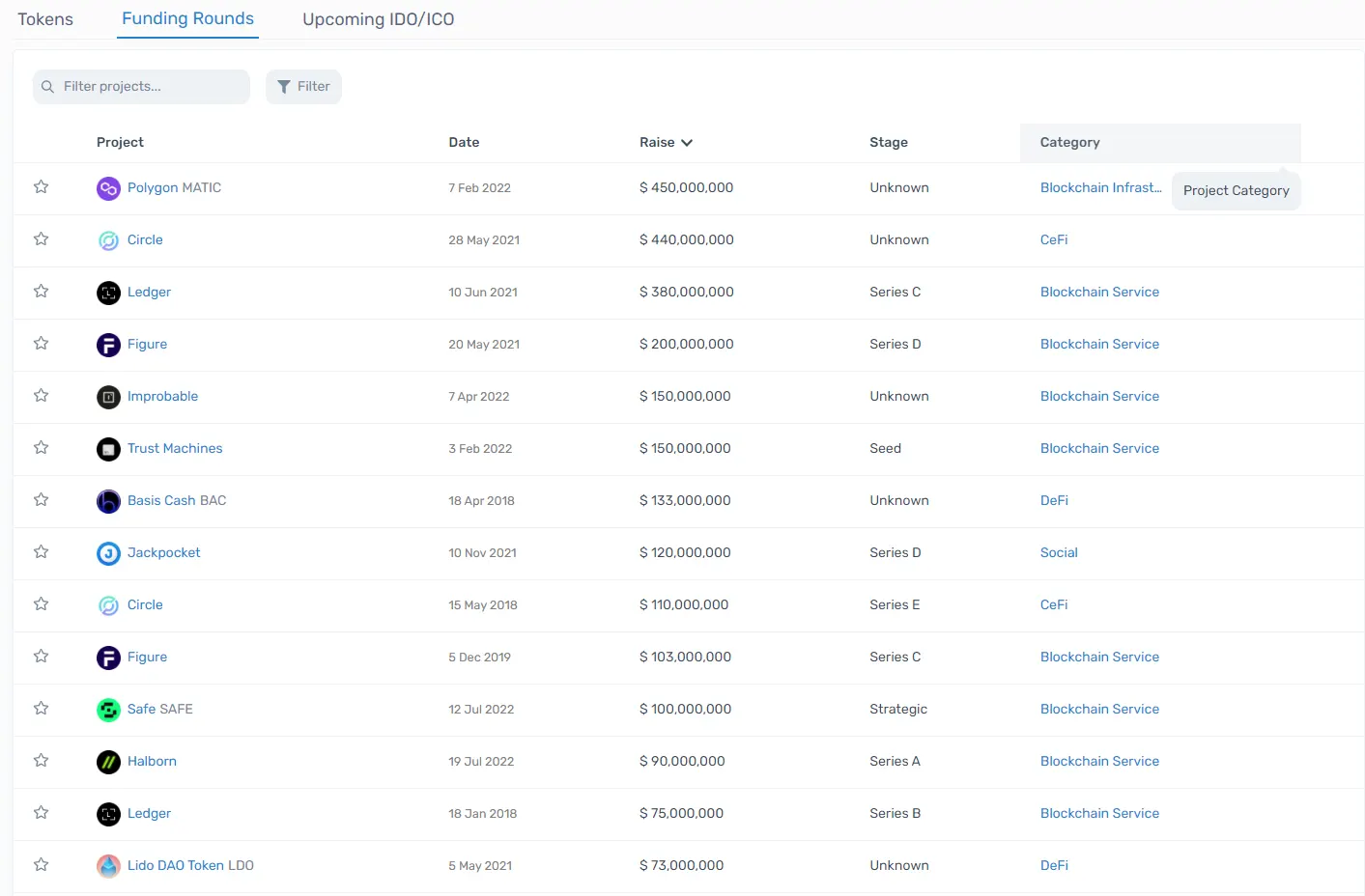Toggle the star for Lido DAO Token
This screenshot has width=1365, height=896.
click(x=41, y=865)
